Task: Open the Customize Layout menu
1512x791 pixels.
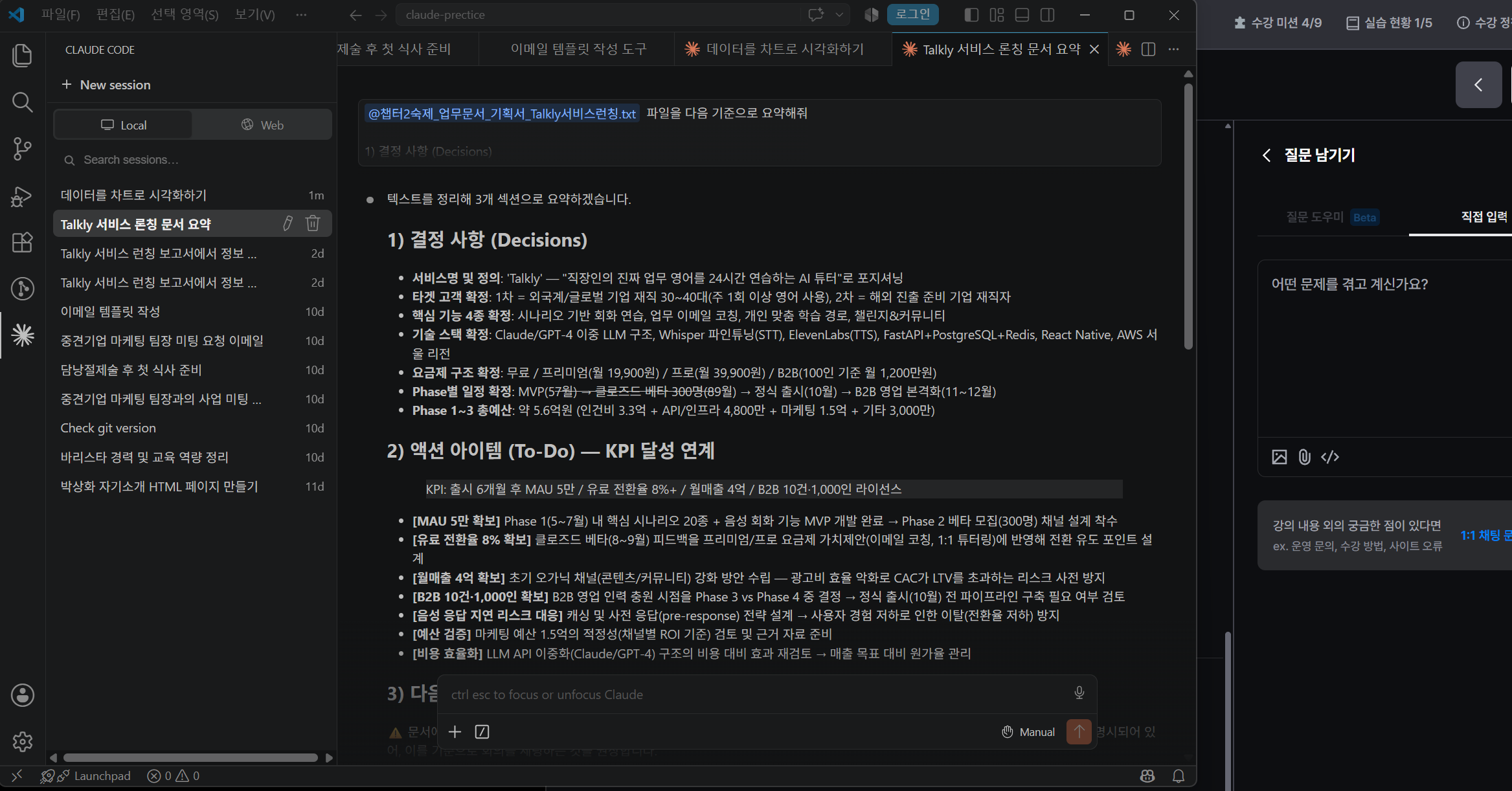Action: tap(997, 15)
